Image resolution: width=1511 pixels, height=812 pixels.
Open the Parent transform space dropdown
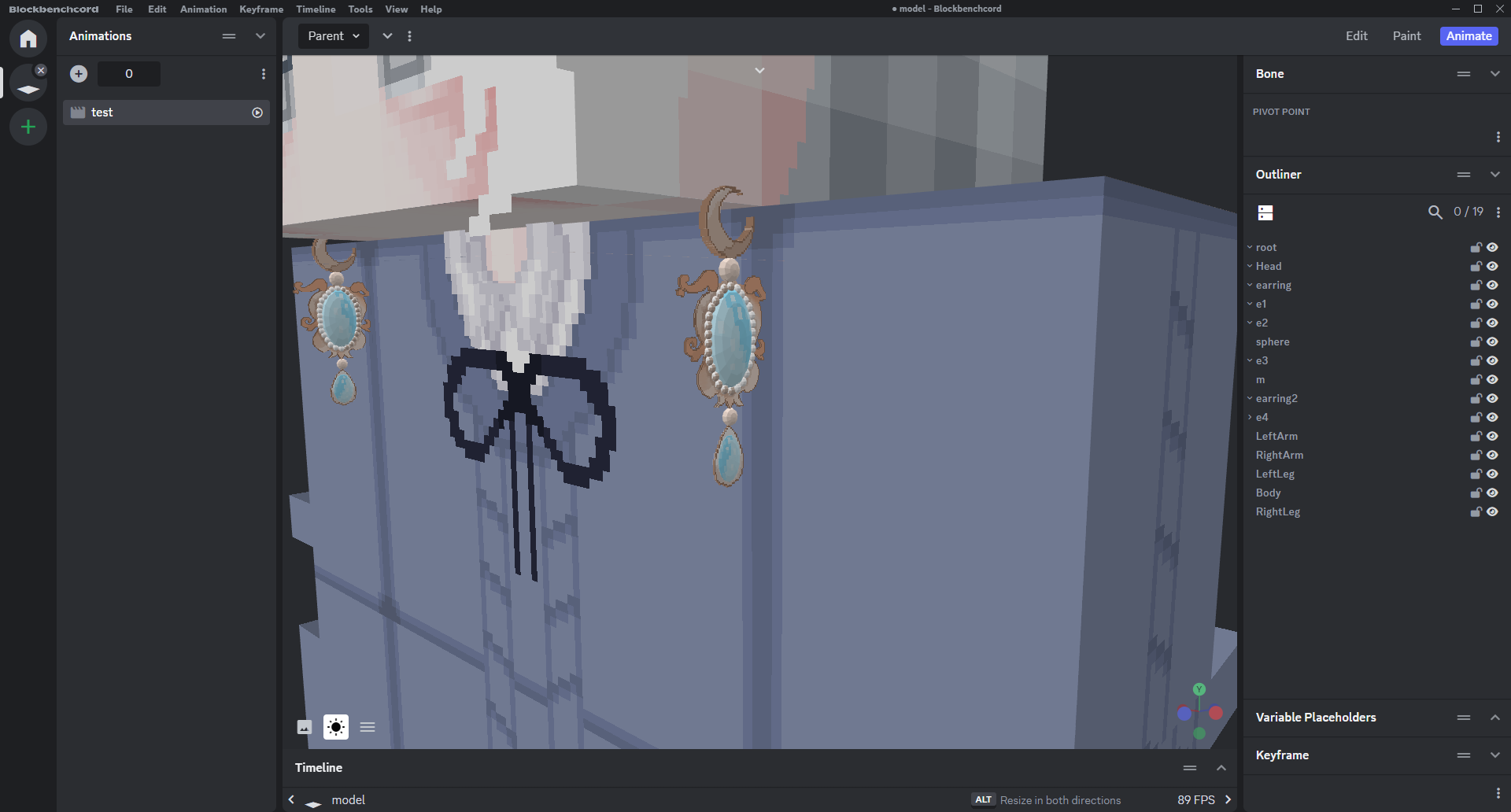point(334,36)
